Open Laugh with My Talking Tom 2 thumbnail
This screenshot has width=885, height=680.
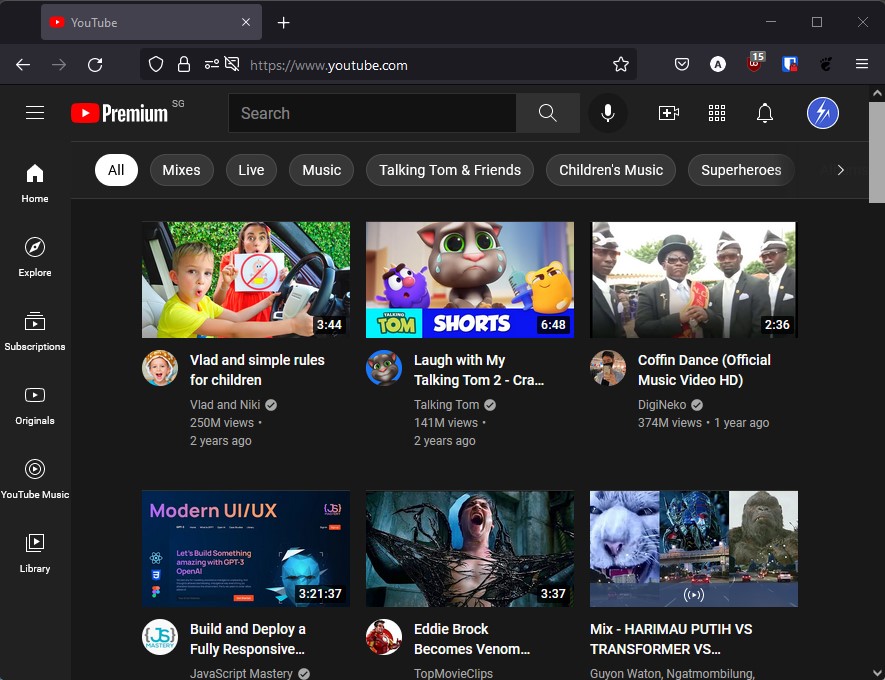pyautogui.click(x=470, y=280)
